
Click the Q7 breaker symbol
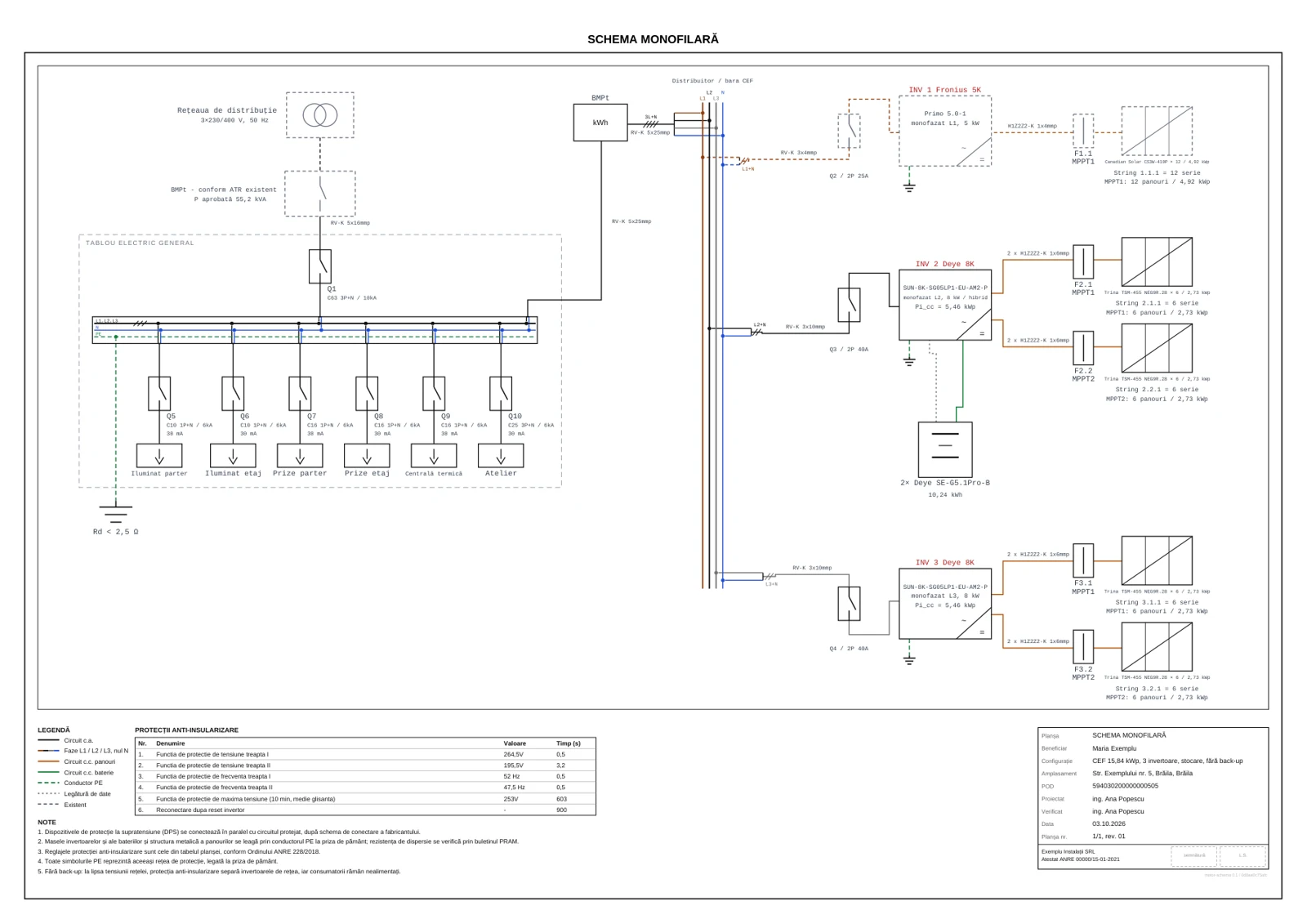pyautogui.click(x=300, y=394)
